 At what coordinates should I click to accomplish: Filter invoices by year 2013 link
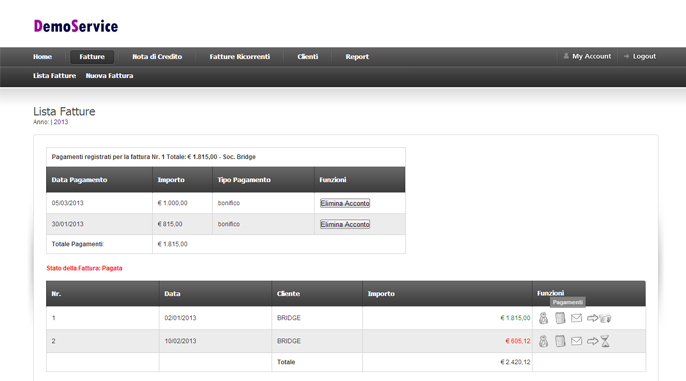[x=61, y=122]
